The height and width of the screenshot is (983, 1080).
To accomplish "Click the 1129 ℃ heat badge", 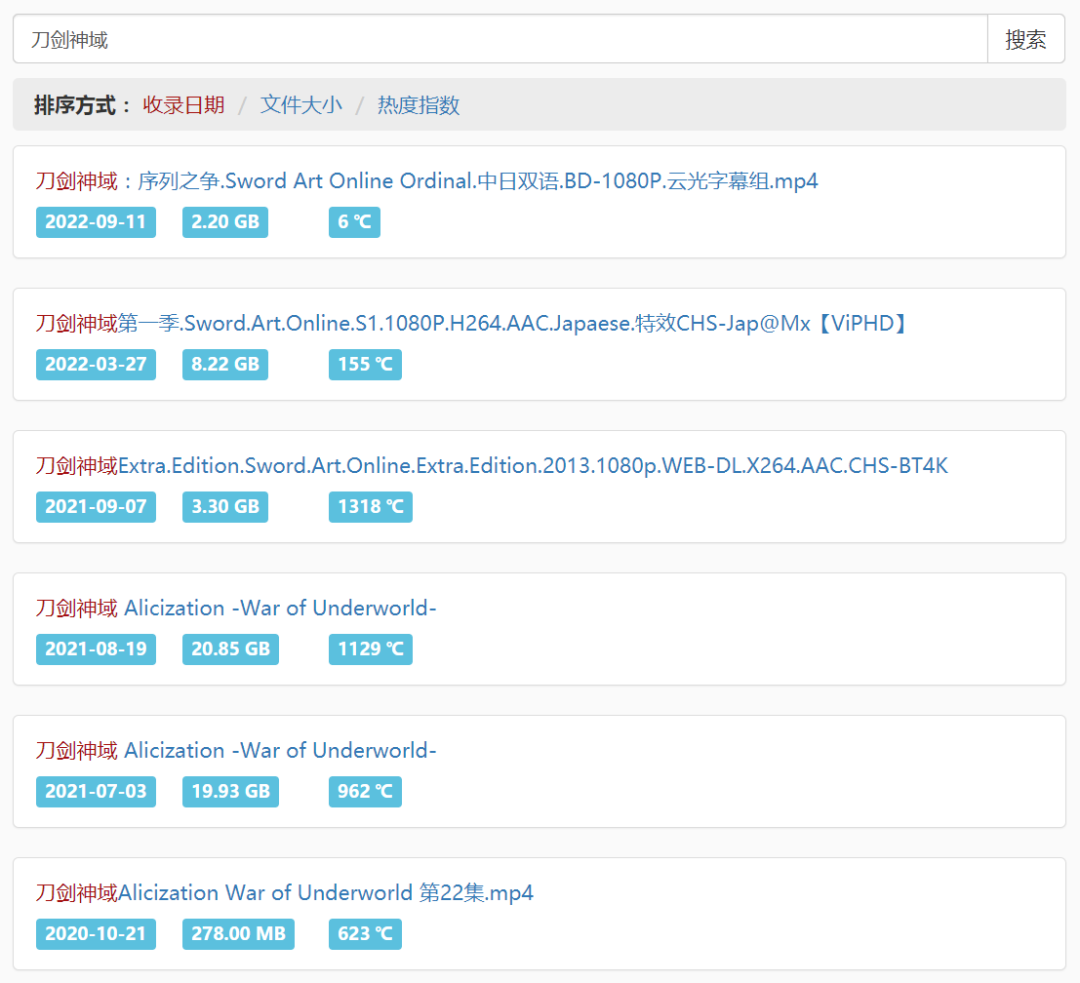I will point(371,649).
